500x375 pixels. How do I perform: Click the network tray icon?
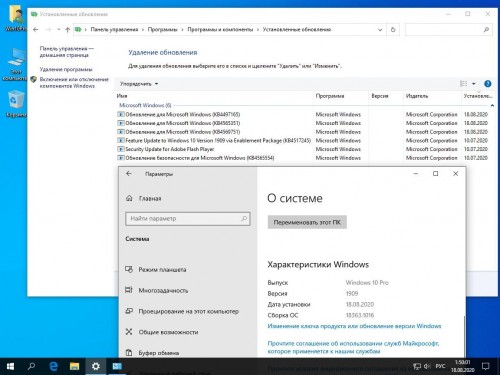417,366
